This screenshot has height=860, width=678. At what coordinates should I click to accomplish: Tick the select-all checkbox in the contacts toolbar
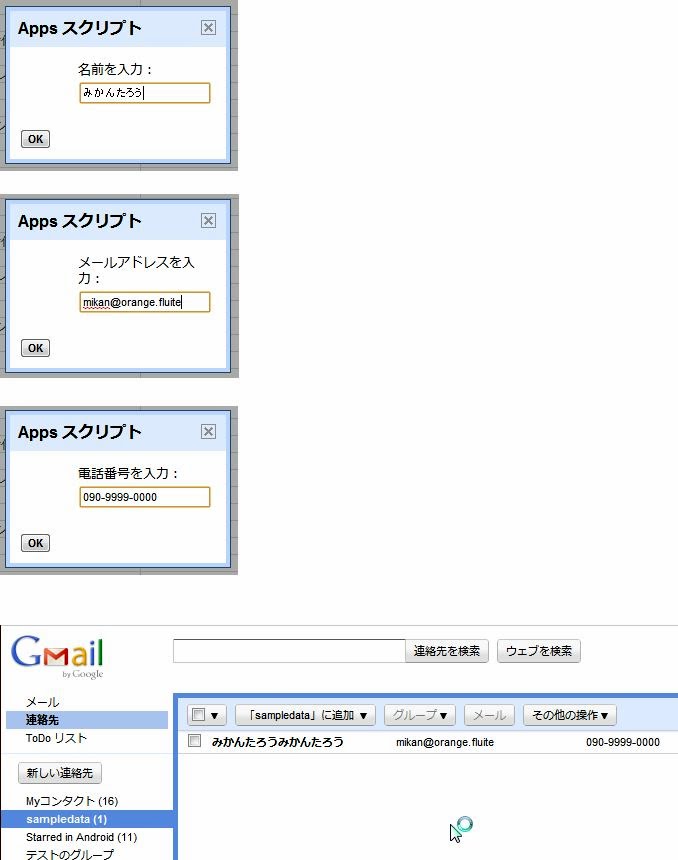pyautogui.click(x=198, y=715)
